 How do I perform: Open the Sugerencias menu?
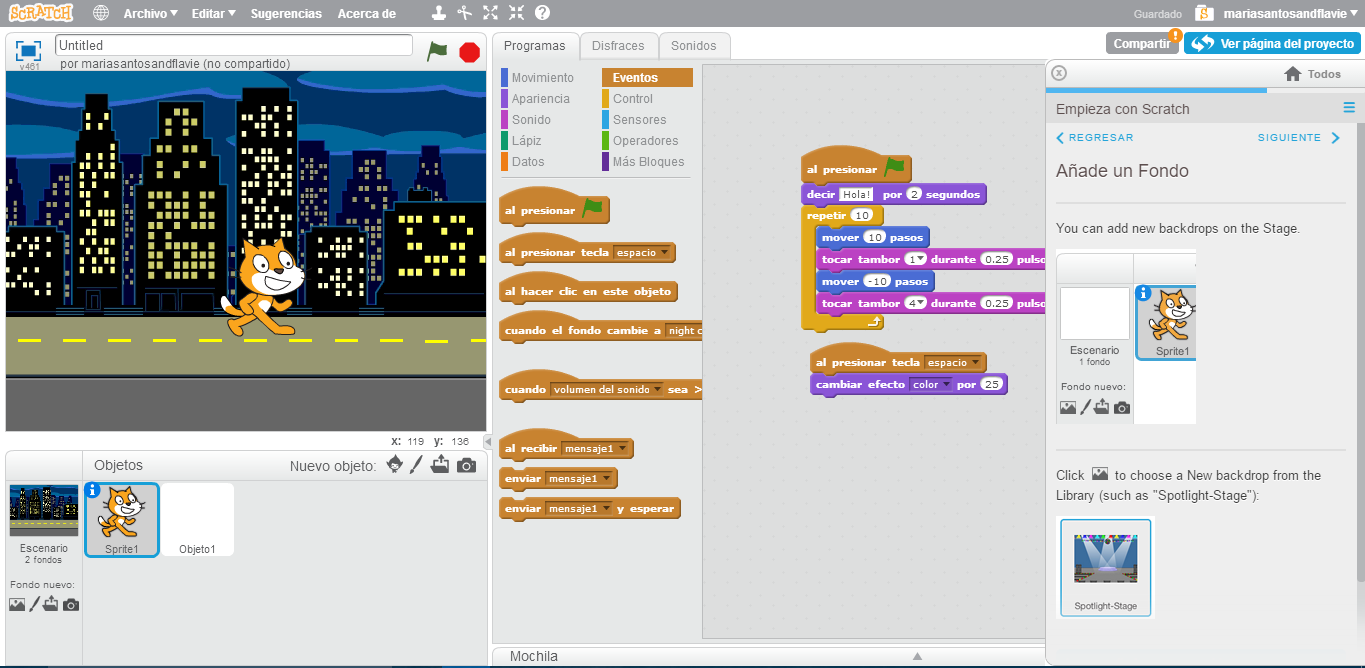click(x=286, y=14)
